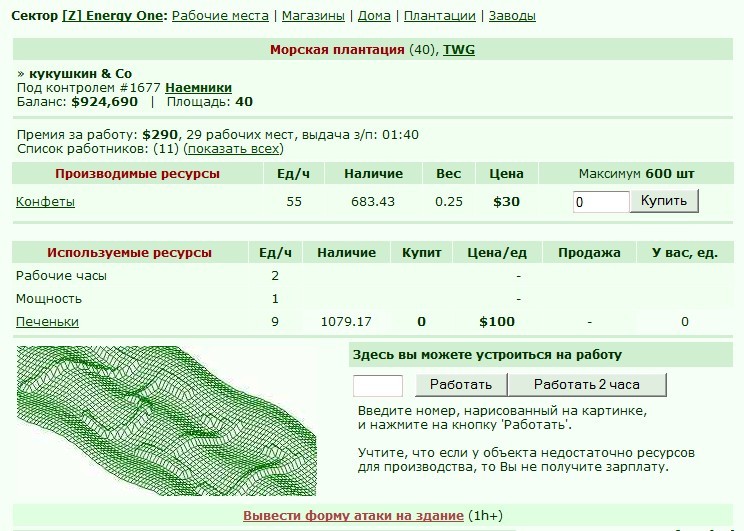Viewport: 744px width, 531px height.
Task: Click the candy purchase quantity field
Action: pyautogui.click(x=601, y=202)
